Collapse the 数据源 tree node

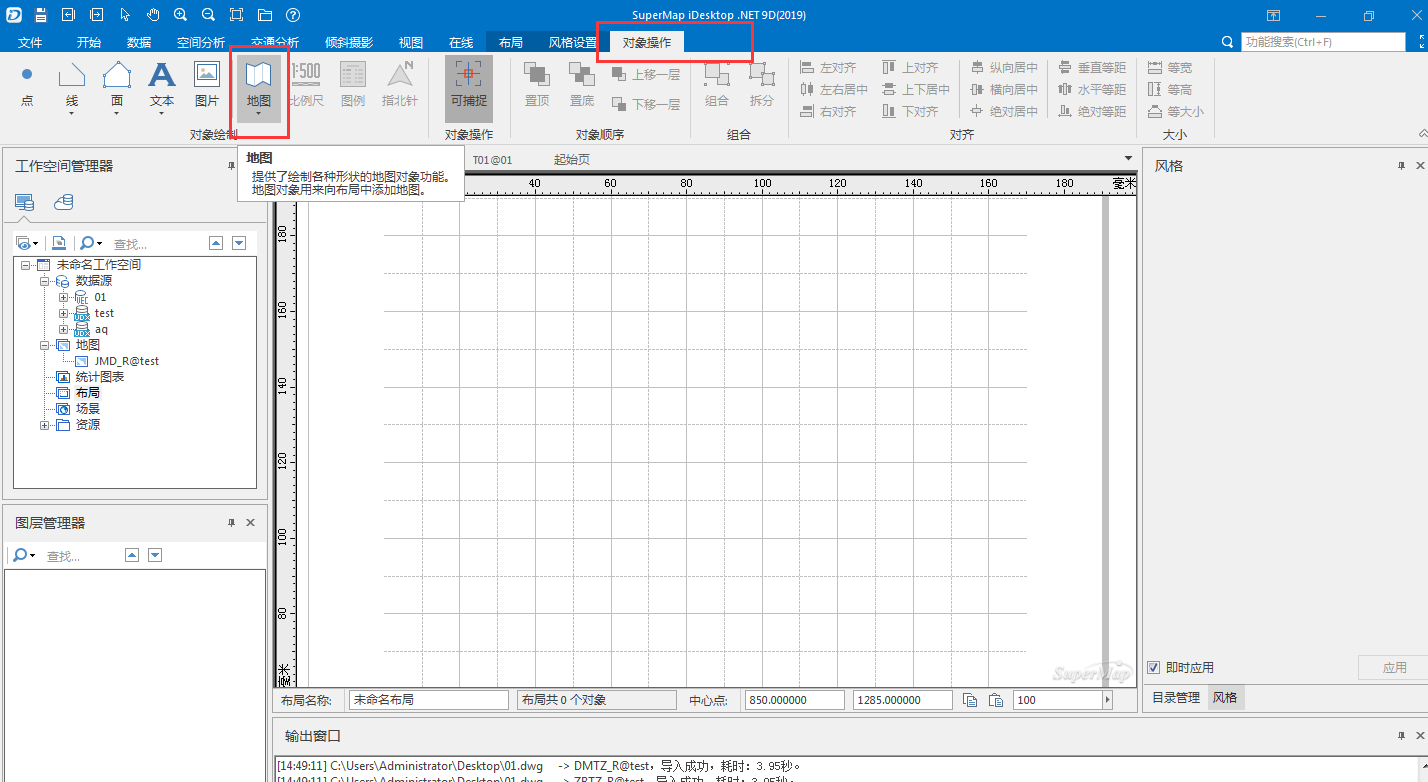pos(44,281)
